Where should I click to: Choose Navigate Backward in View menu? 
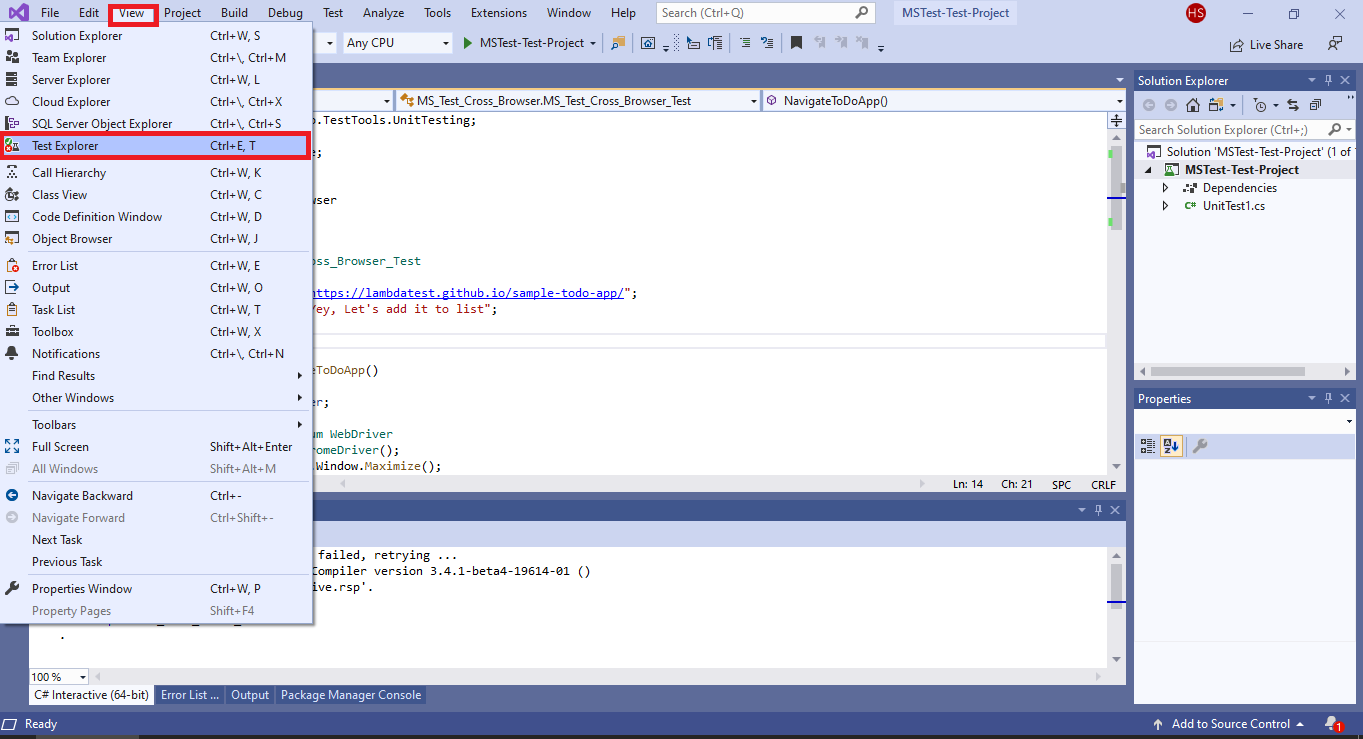157,496
